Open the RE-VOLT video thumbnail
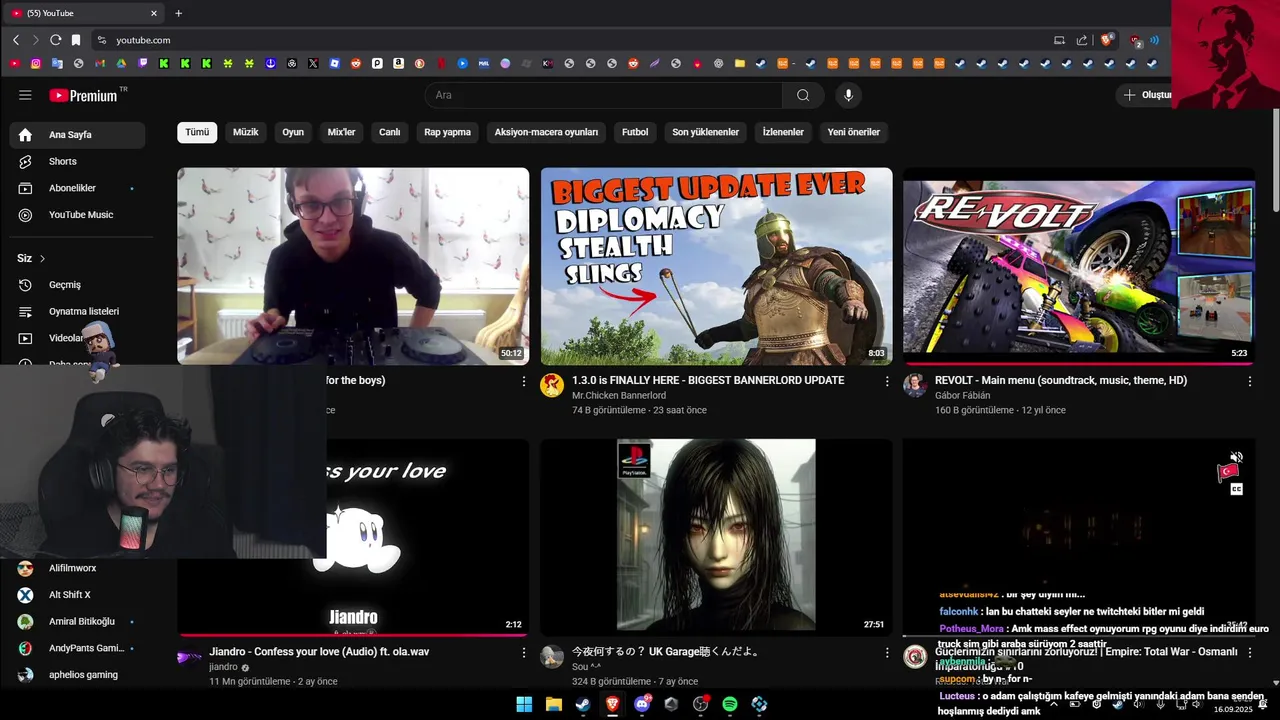1280x720 pixels. tap(1079, 266)
